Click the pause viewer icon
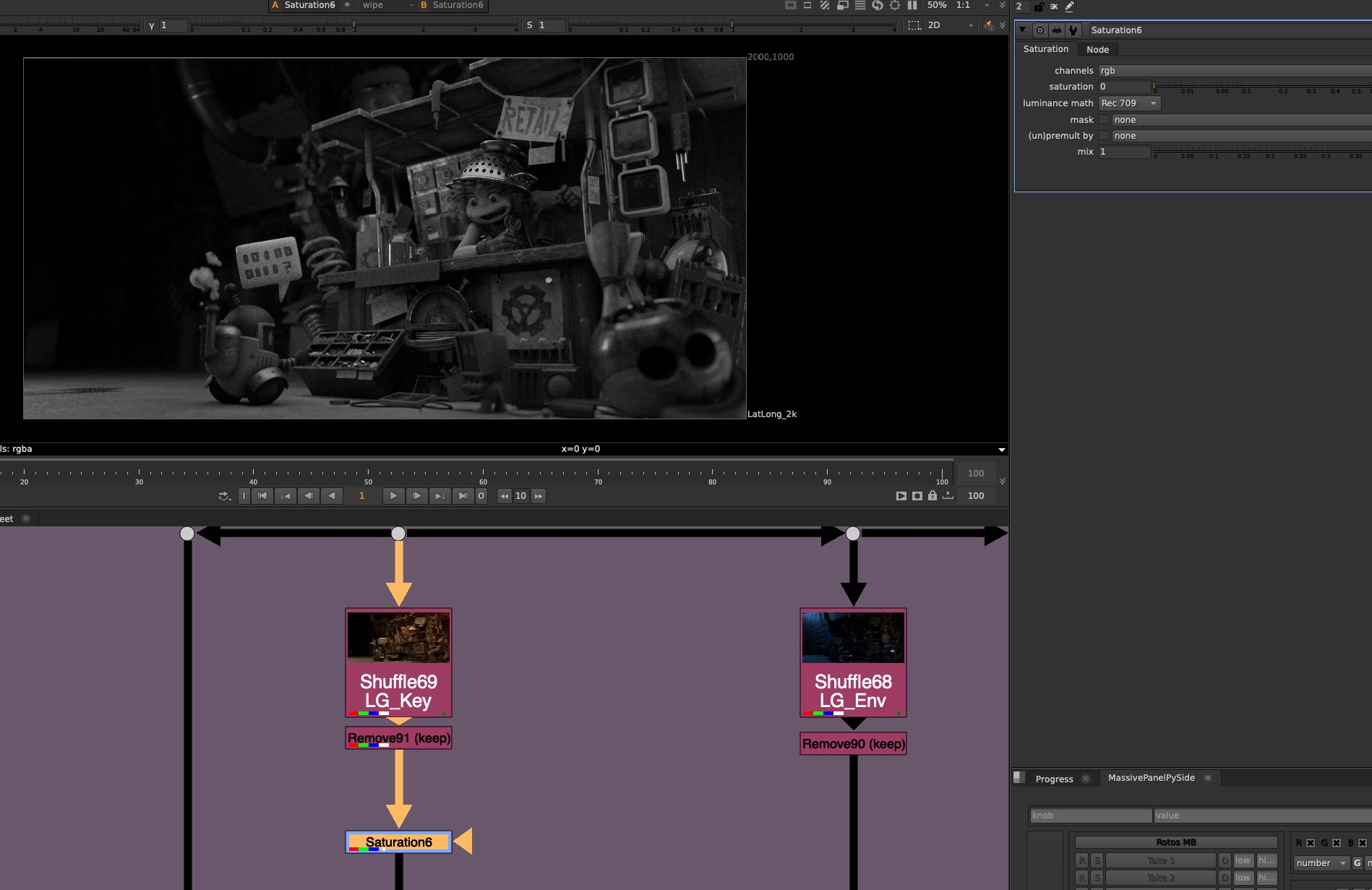 [912, 5]
